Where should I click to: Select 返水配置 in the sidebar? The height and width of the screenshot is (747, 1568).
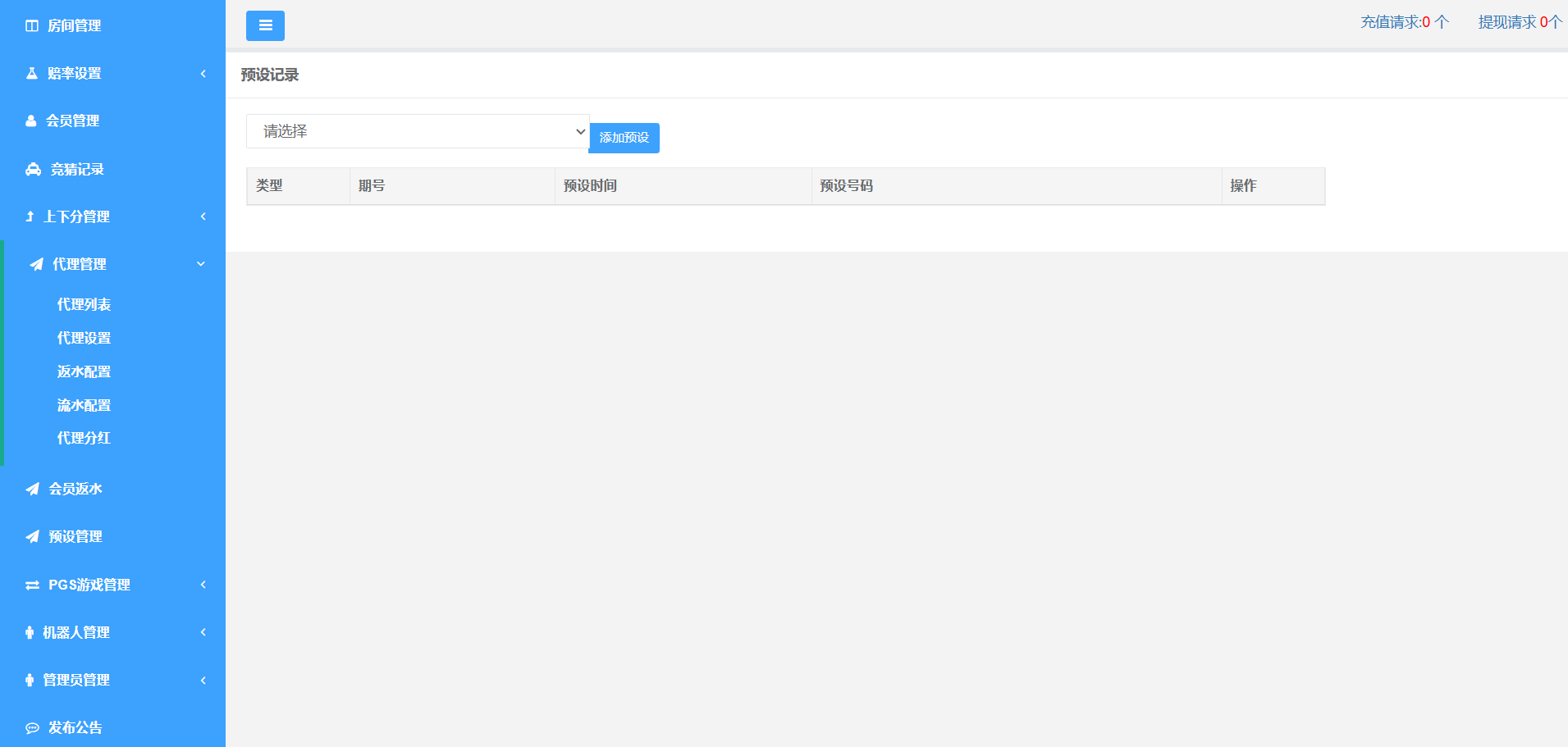point(84,372)
